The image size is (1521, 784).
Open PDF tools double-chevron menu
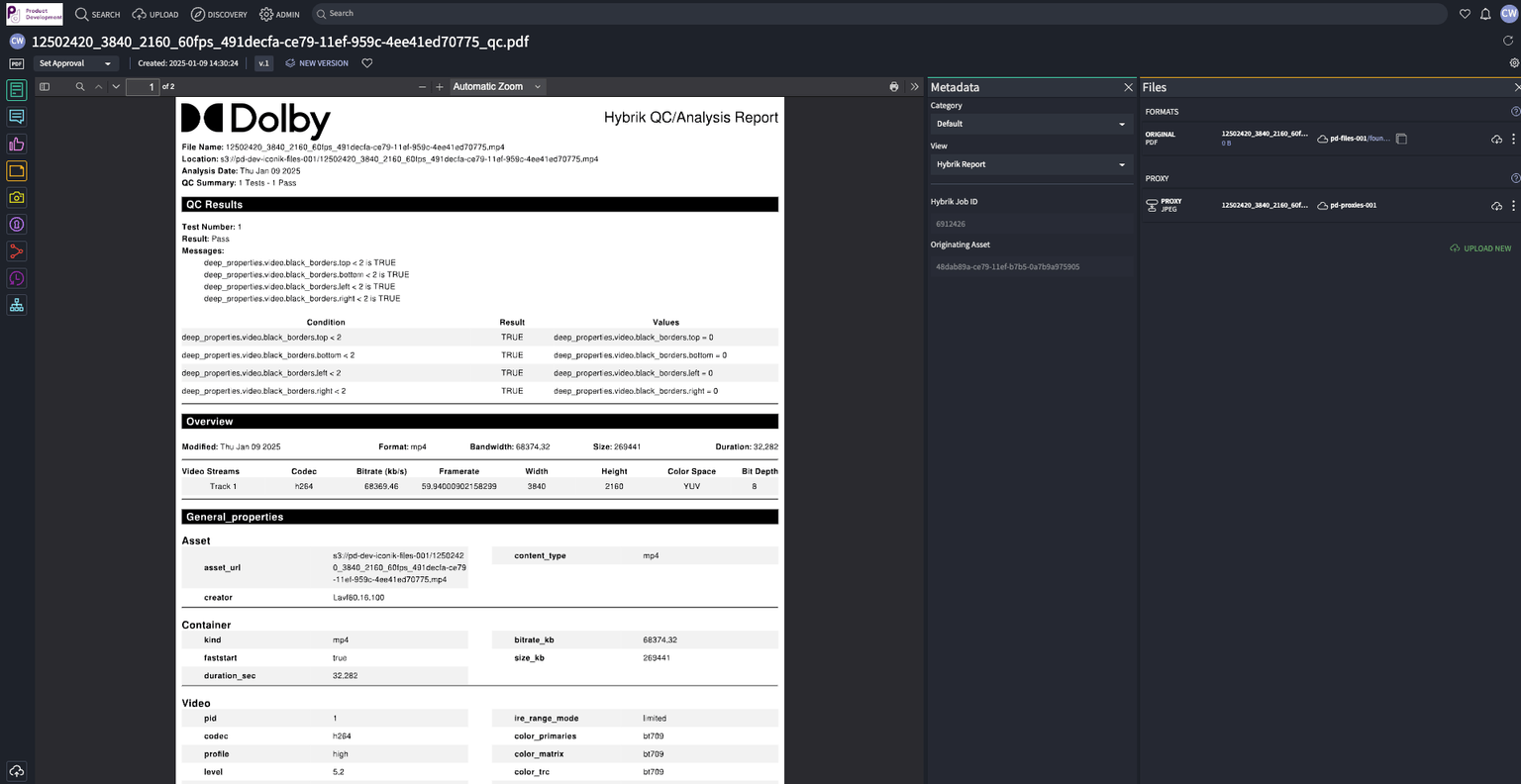coord(914,87)
